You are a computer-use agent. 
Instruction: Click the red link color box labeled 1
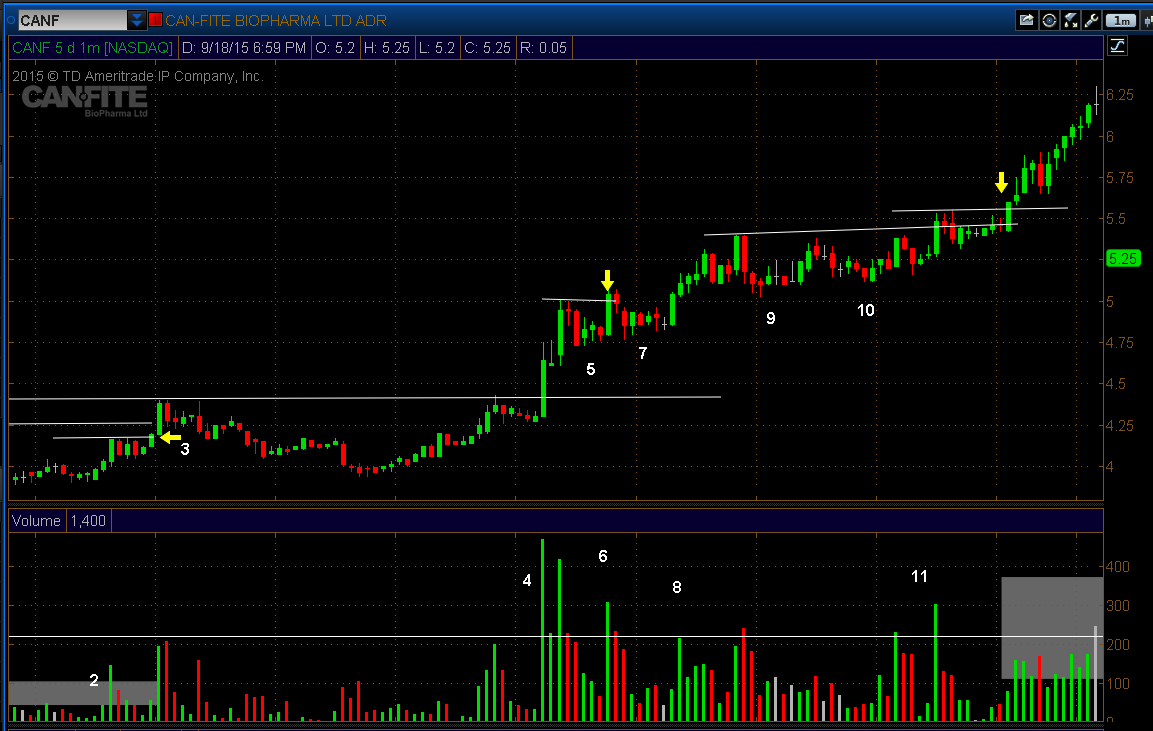point(155,21)
